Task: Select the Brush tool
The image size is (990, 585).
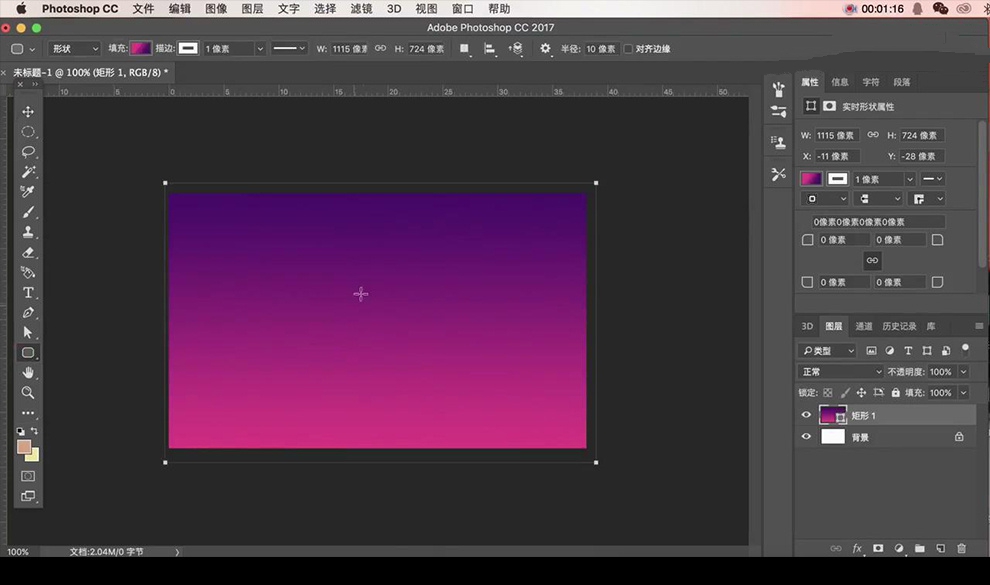Action: click(28, 212)
